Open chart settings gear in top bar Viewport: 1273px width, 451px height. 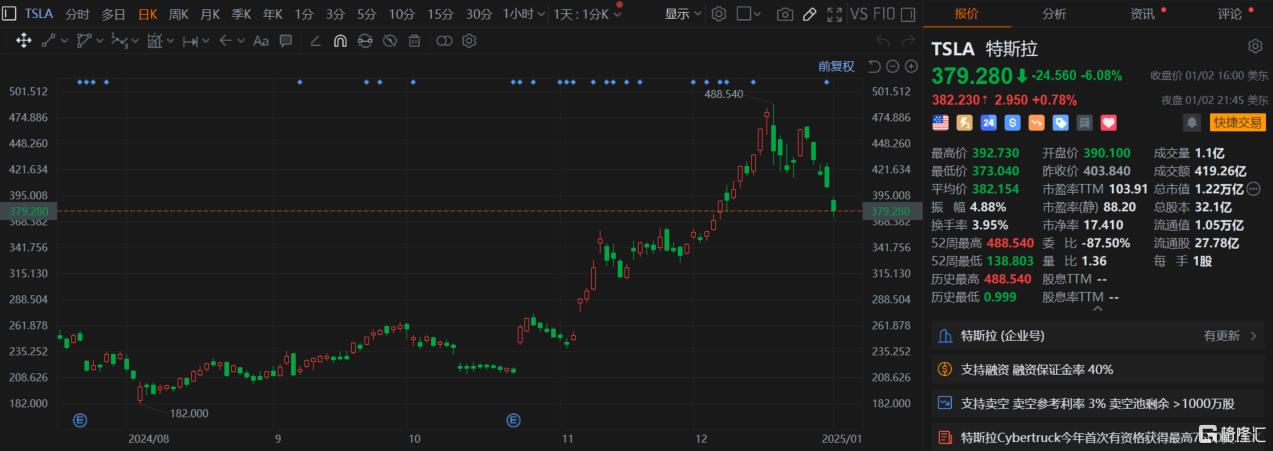tap(719, 14)
